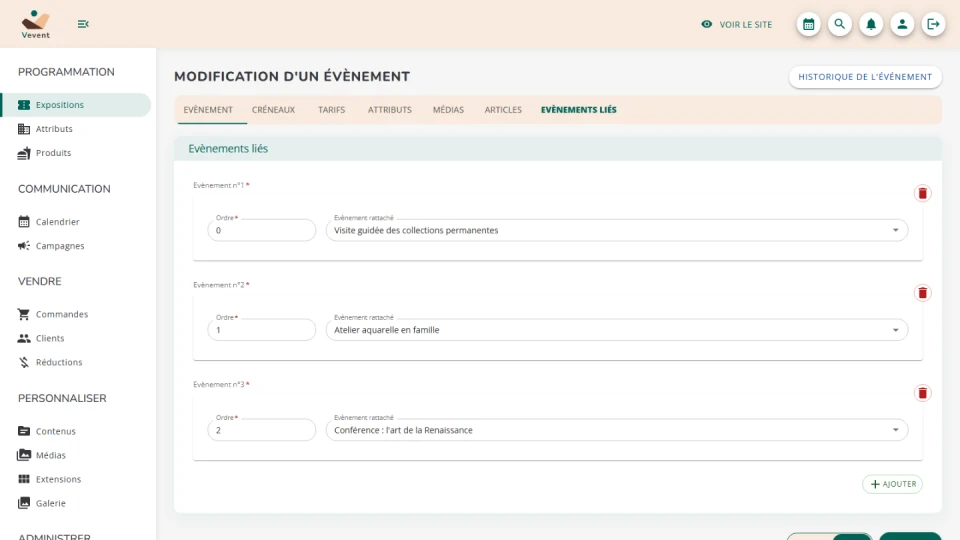Open Campagnes in sidebar
The height and width of the screenshot is (540, 960).
coord(60,246)
